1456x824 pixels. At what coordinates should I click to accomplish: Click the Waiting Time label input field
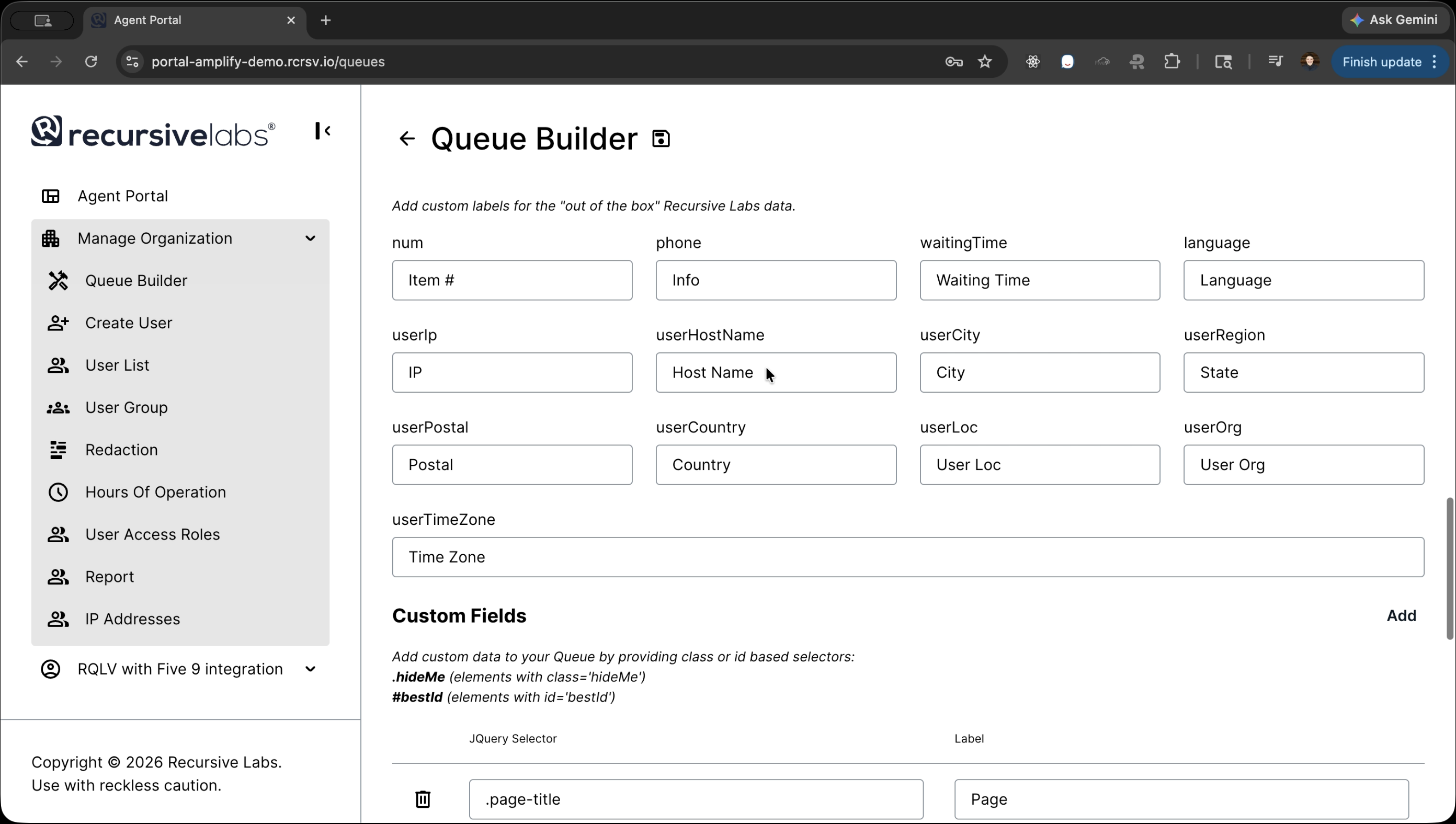(x=1039, y=280)
